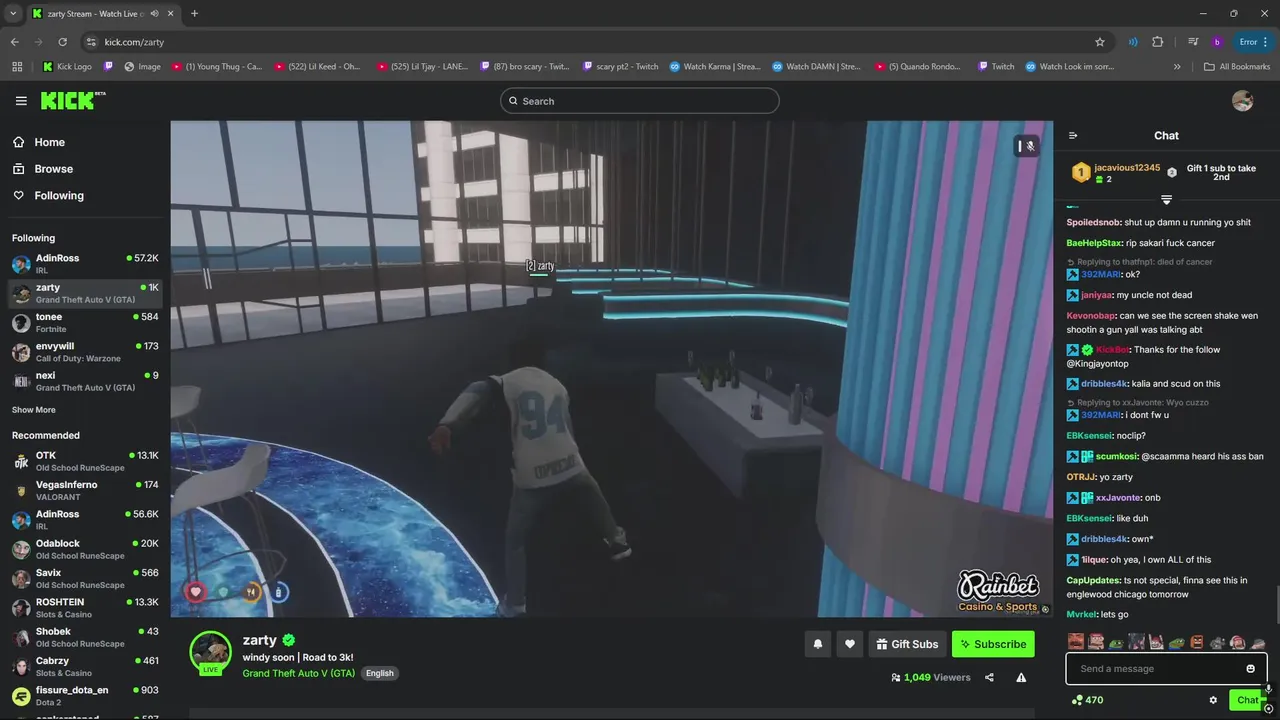Screen dimensions: 1280x720
Task: Expand the pinned leaderboard chevron in chat
Action: [1166, 200]
